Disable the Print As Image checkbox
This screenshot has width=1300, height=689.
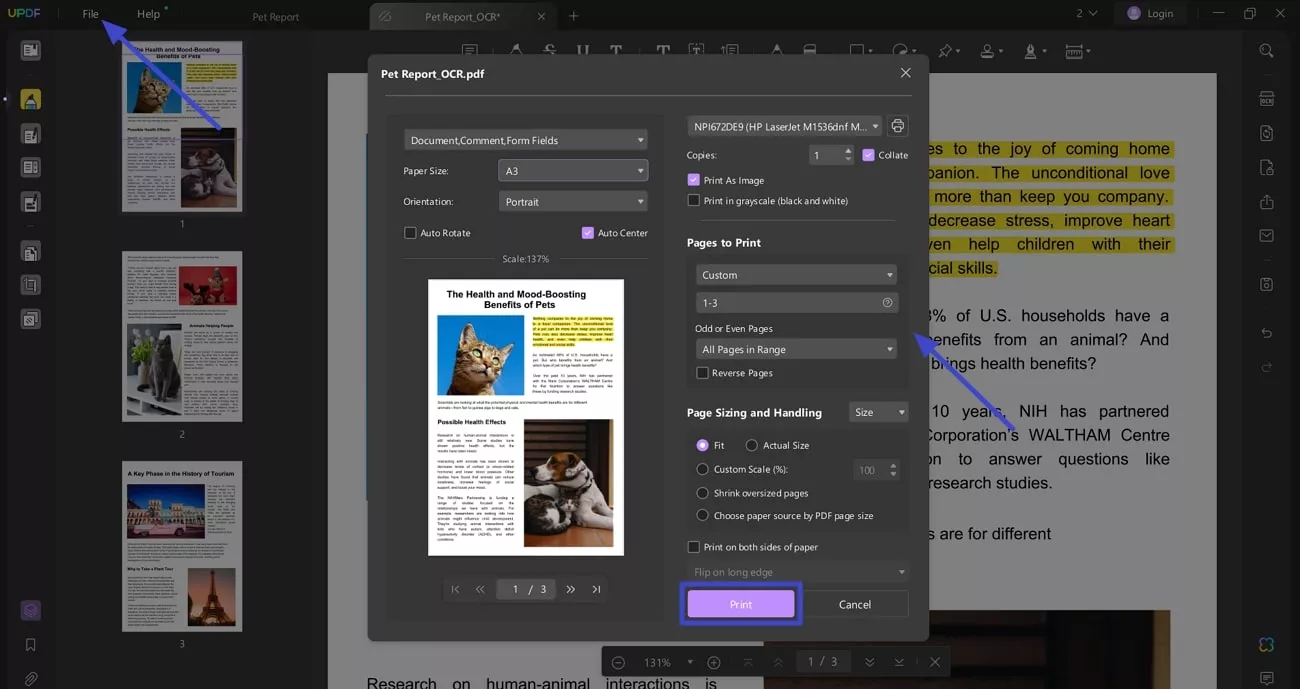tap(694, 179)
